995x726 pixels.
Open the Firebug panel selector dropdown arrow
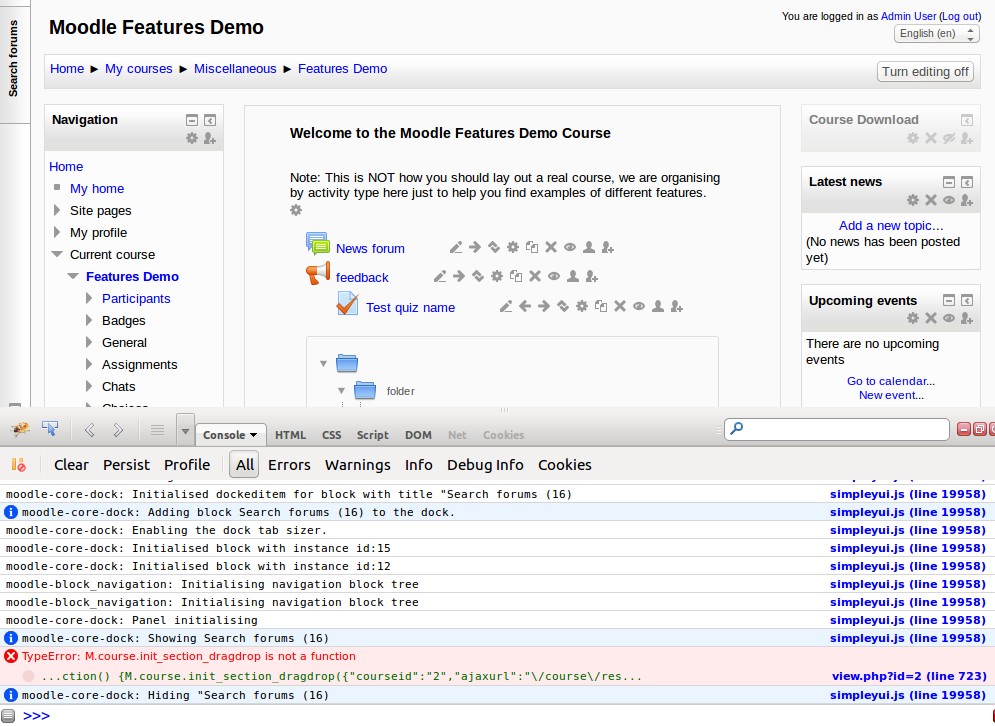185,432
